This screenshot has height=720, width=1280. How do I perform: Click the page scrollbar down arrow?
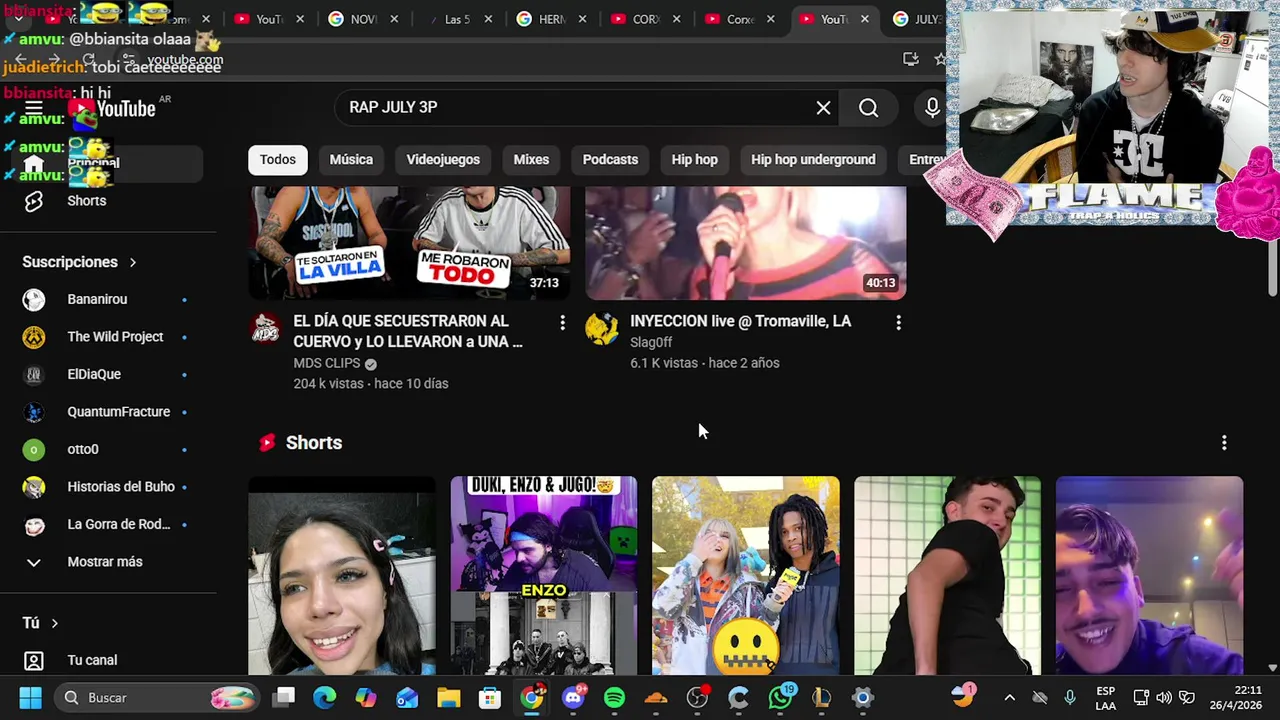(x=1272, y=668)
